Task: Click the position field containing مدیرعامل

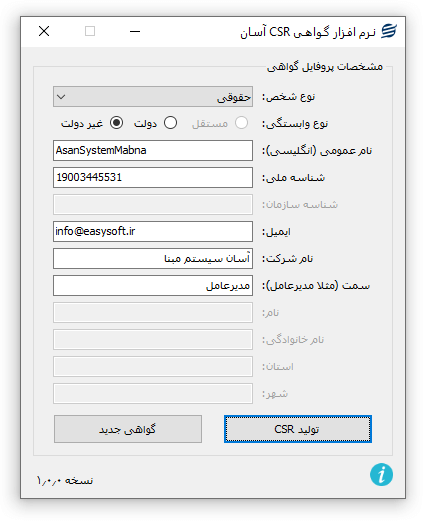Action: click(153, 285)
